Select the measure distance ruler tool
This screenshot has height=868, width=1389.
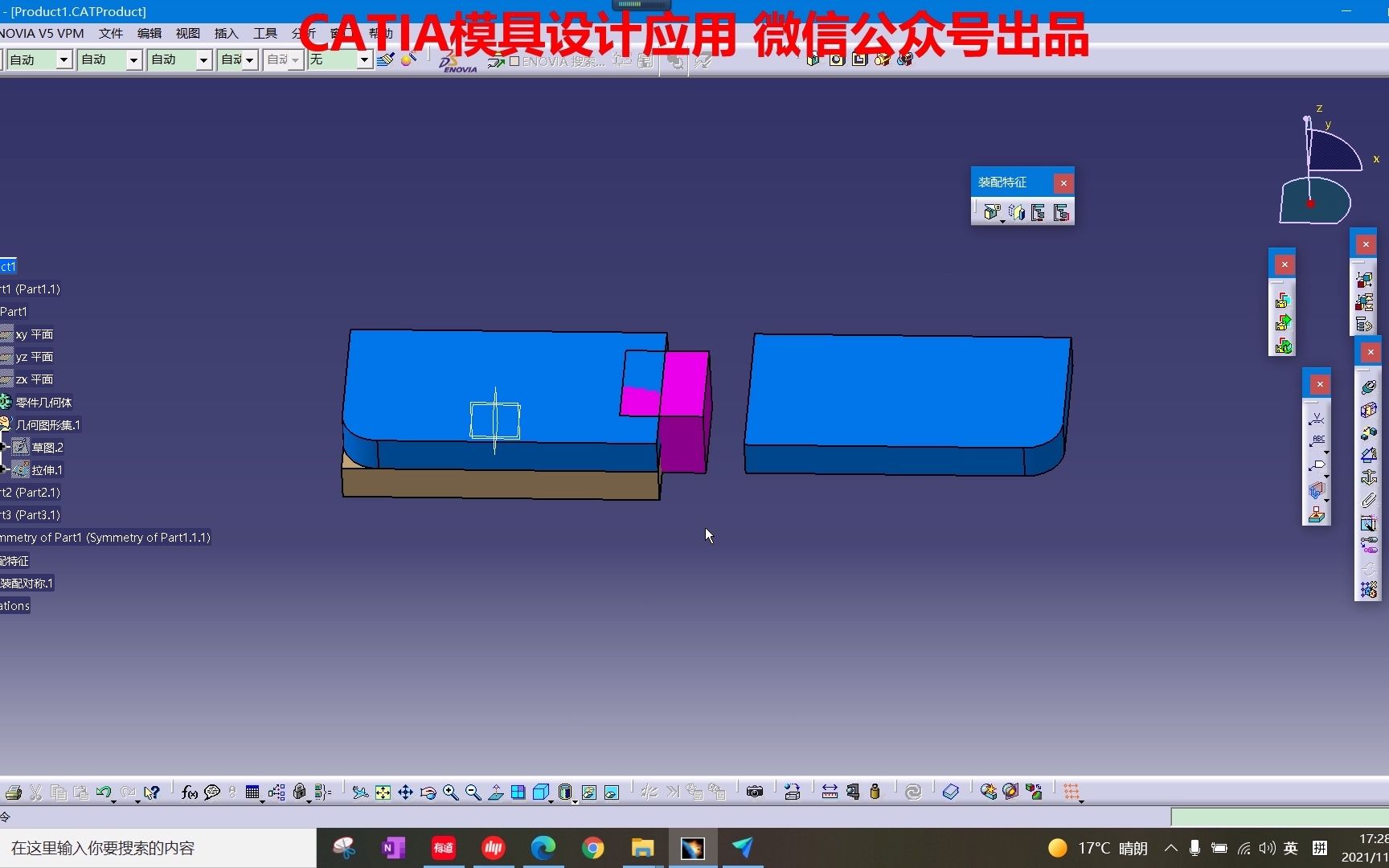coord(830,792)
